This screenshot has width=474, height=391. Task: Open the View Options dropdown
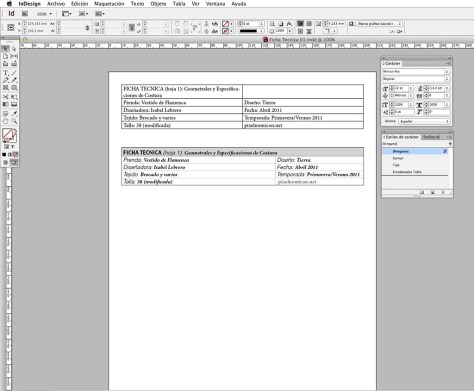[x=67, y=14]
